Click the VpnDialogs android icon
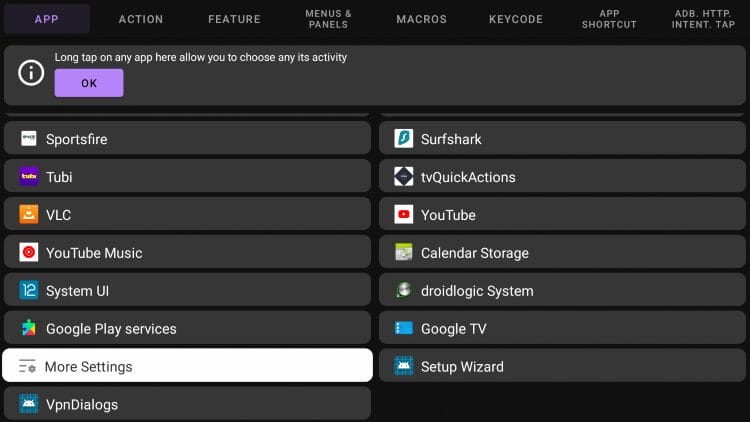The image size is (750, 422). click(x=29, y=404)
